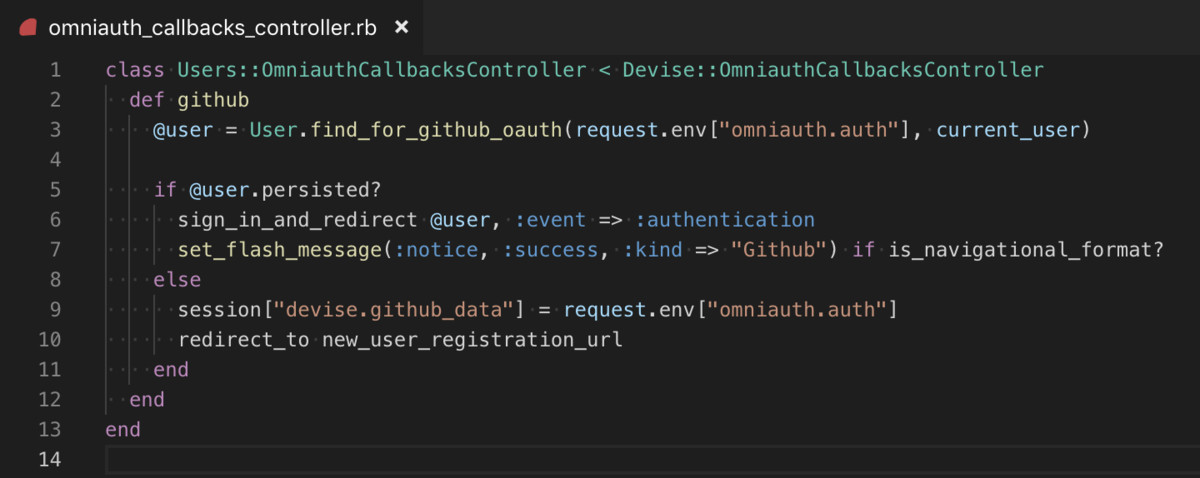Screen dimensions: 1200x478
Task: Click '@user' variable on line 3
Action: (183, 130)
